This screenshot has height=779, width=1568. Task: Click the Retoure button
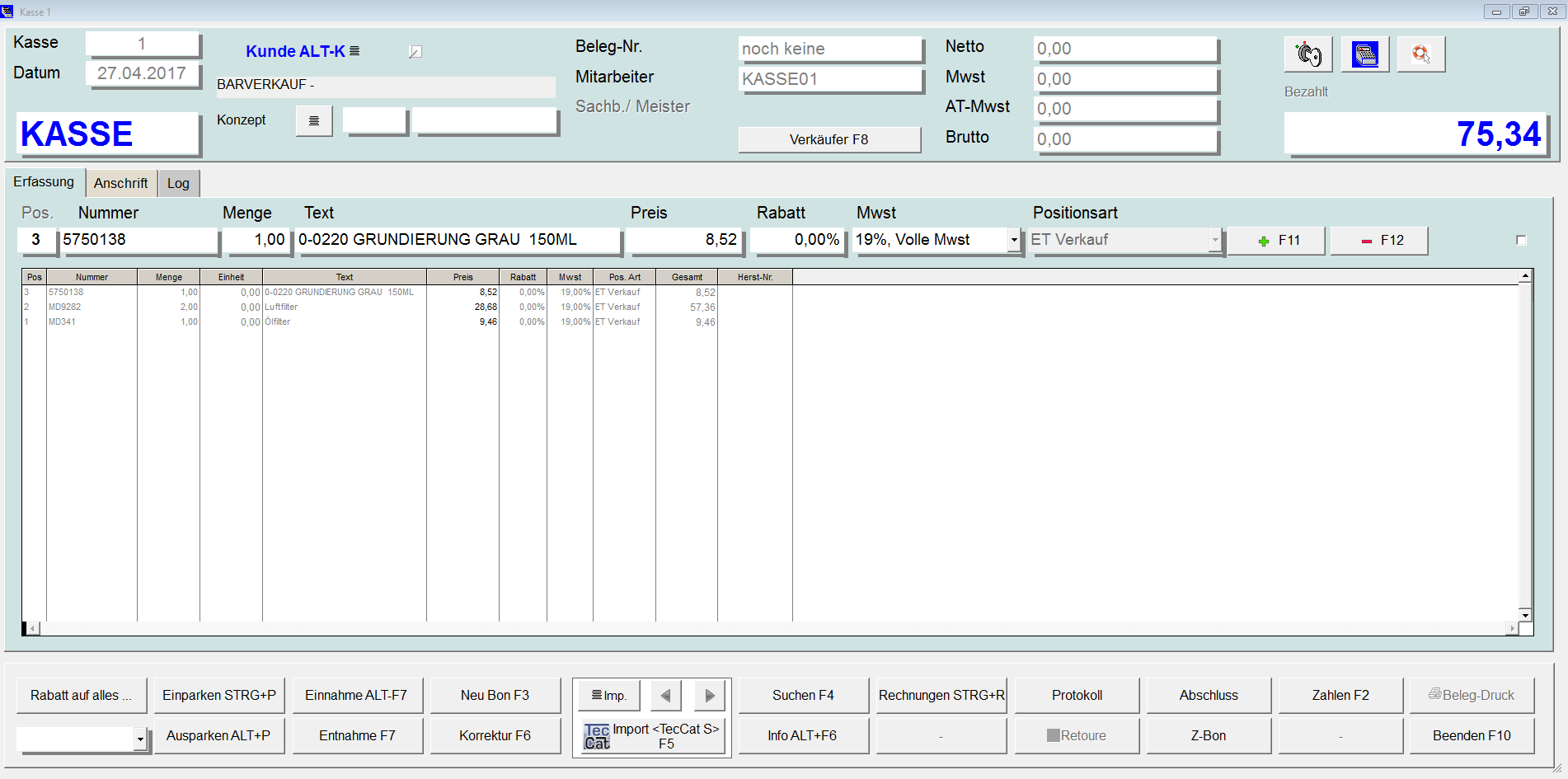[1077, 735]
